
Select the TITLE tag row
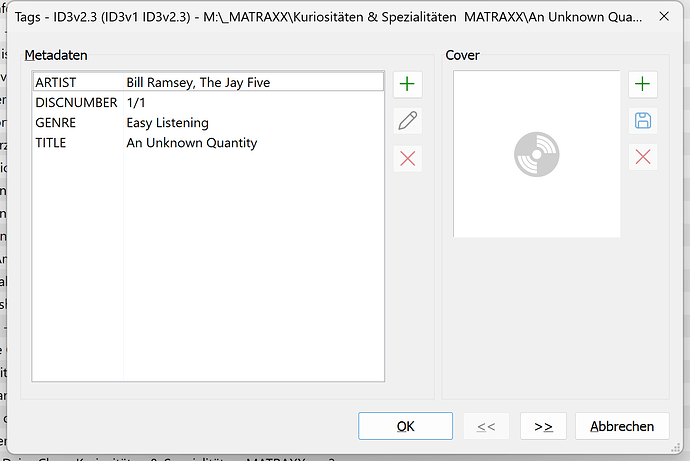click(208, 143)
